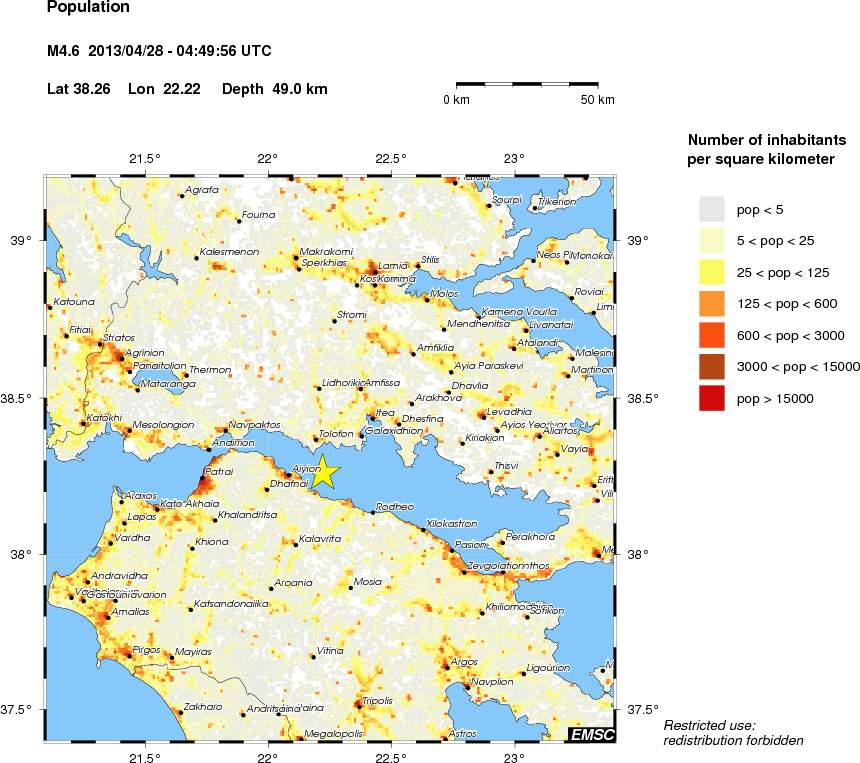The width and height of the screenshot is (860, 763).
Task: Select the Kalavrita city marker dot
Action: [298, 547]
